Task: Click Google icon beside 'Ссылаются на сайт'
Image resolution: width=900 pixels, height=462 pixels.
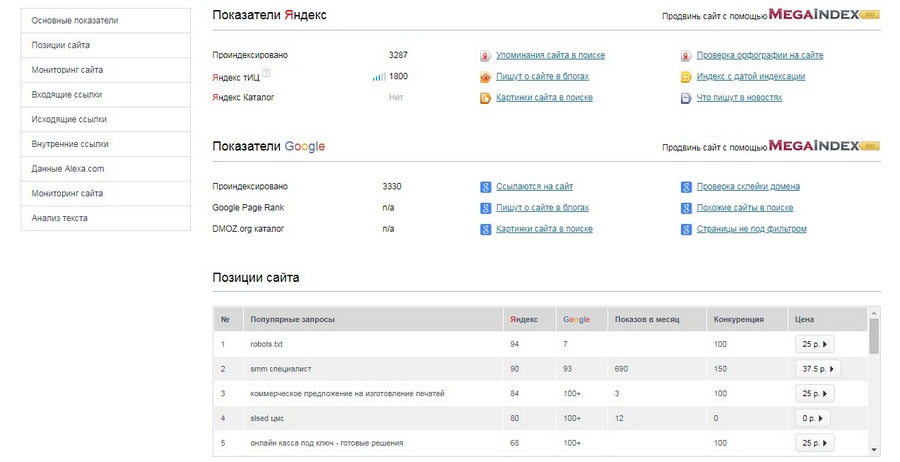Action: click(486, 187)
